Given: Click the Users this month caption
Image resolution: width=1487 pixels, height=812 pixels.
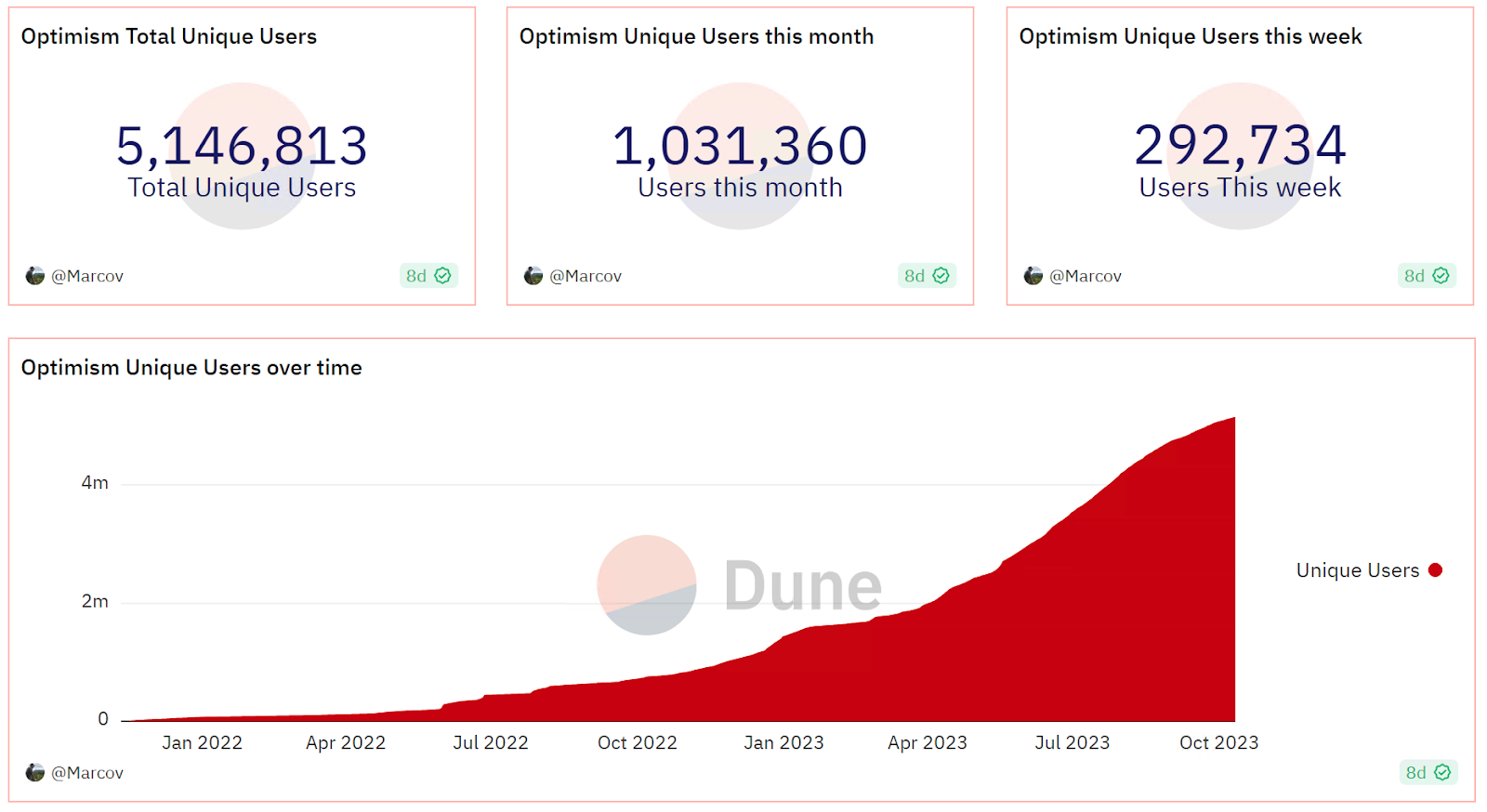Looking at the screenshot, I should (741, 188).
